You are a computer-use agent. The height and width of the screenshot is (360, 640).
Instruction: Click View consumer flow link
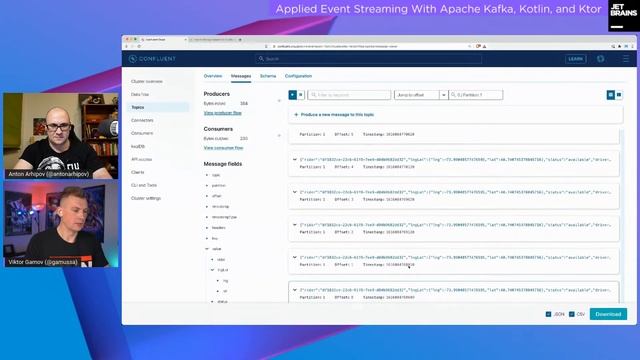coord(223,148)
